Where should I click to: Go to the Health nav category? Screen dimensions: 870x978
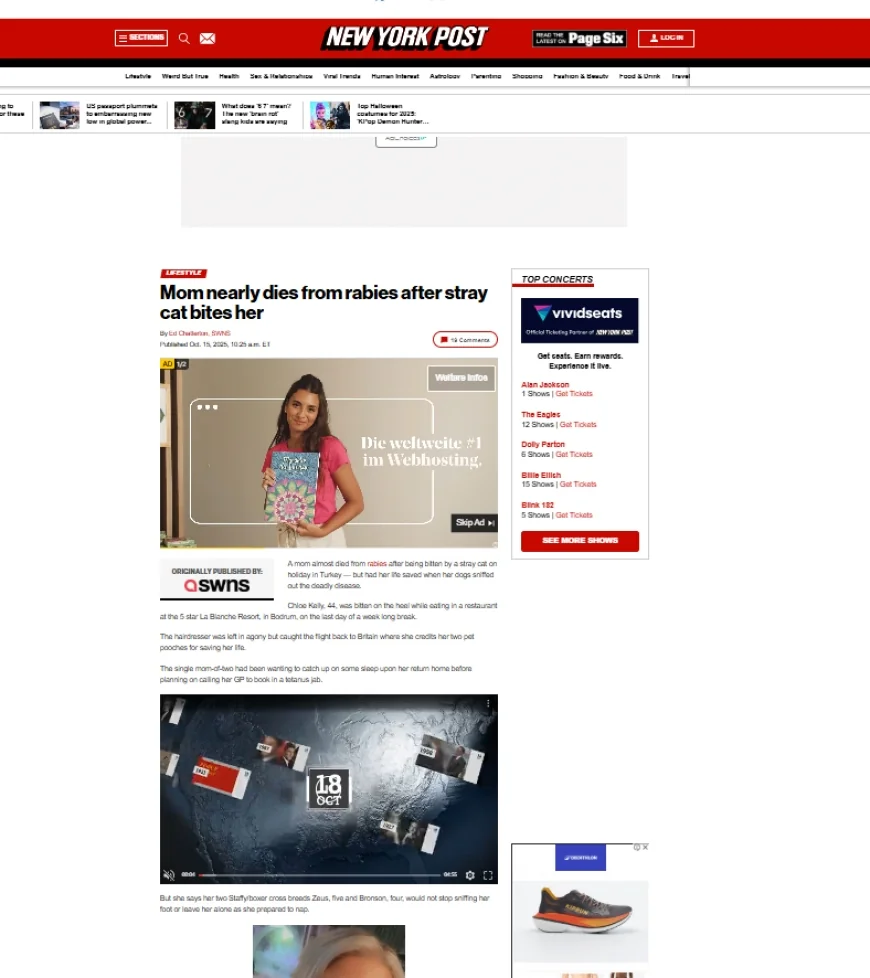click(229, 76)
